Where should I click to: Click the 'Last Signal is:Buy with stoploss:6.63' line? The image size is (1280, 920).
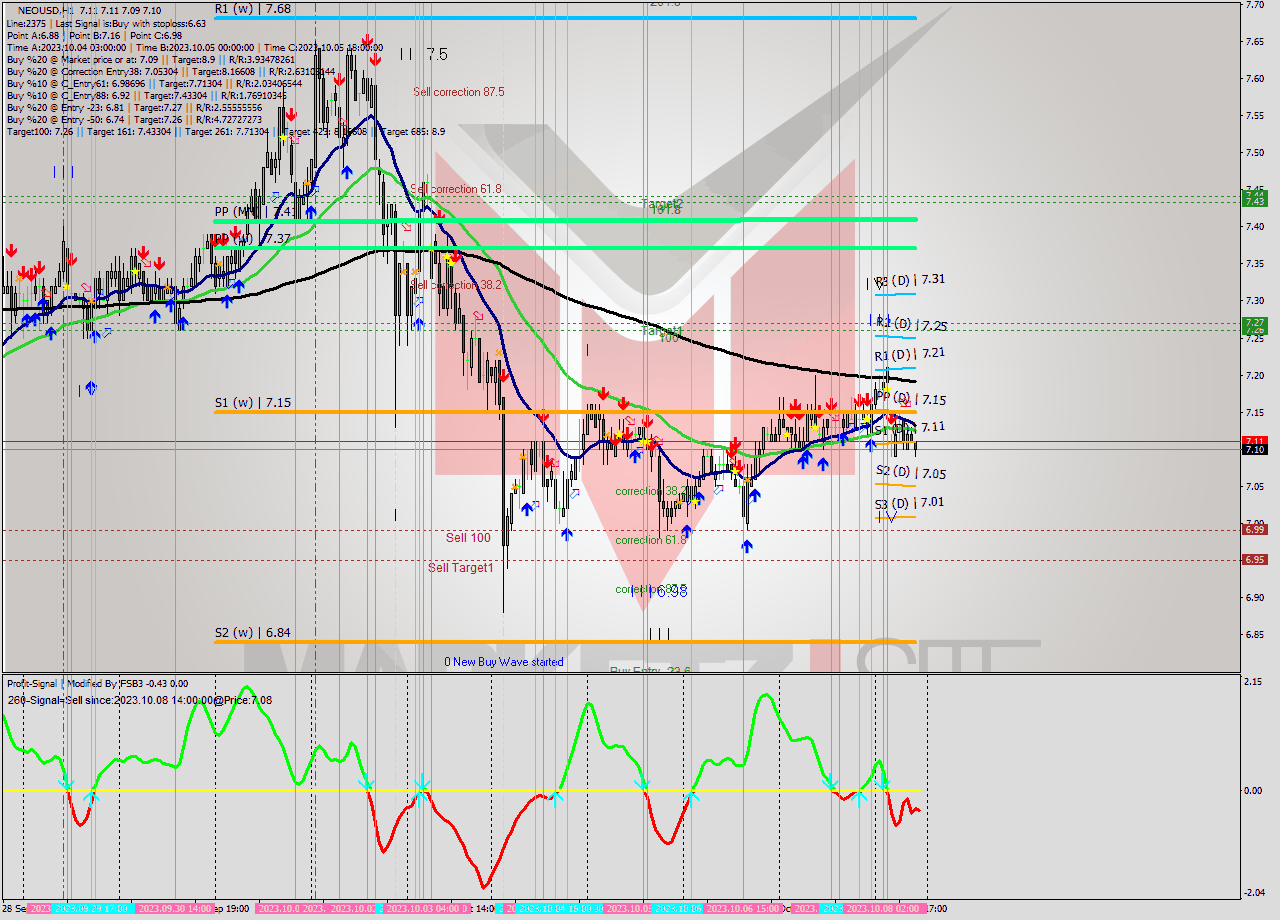131,23
